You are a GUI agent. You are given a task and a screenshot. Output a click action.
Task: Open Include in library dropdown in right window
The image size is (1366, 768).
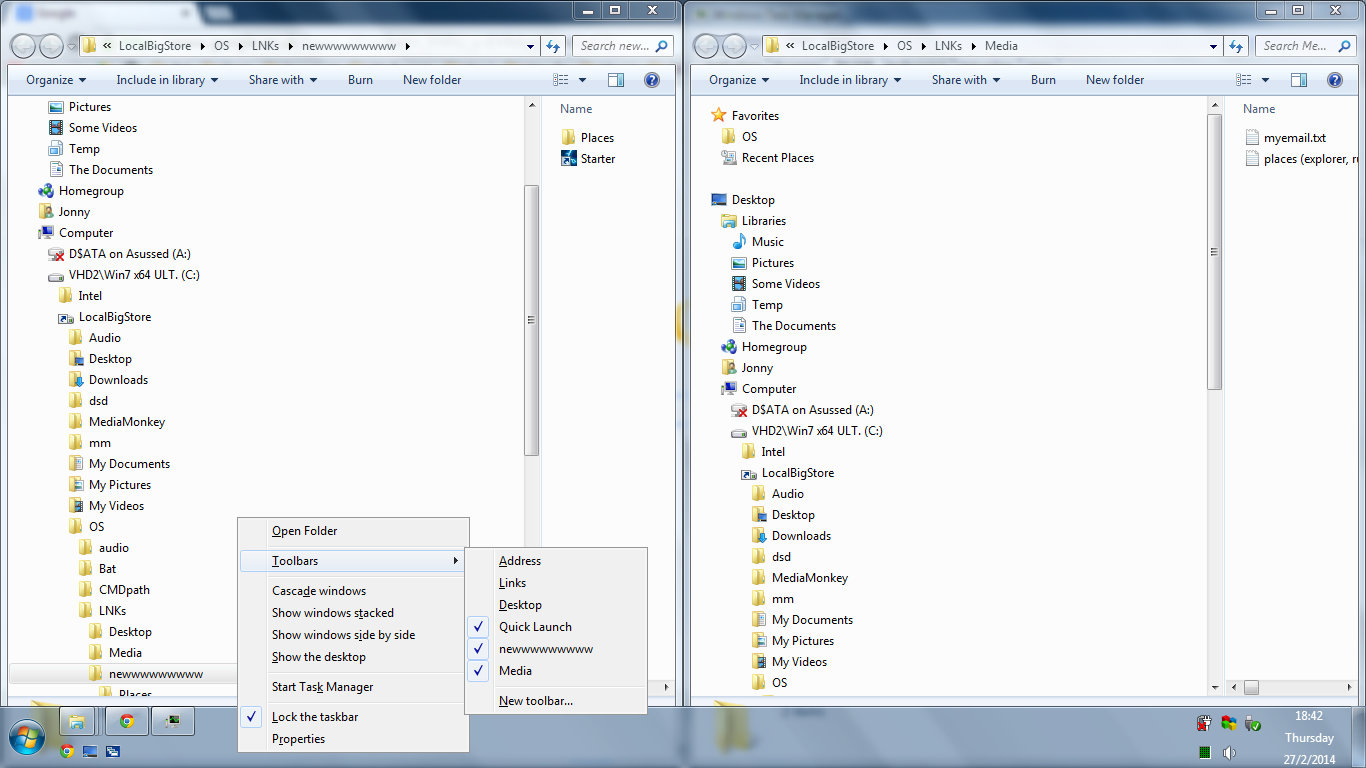850,80
